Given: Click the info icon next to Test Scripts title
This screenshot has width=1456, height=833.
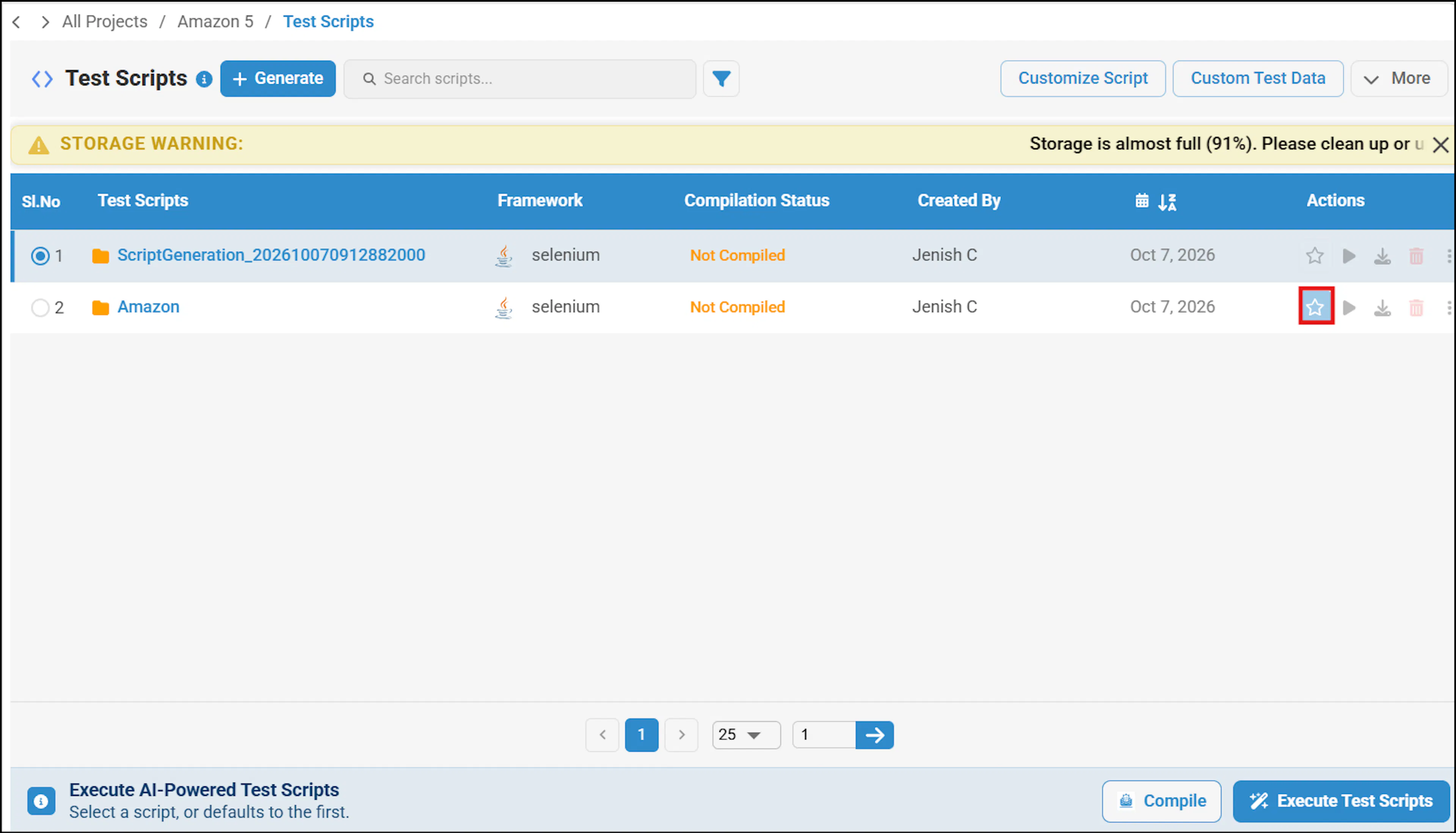Looking at the screenshot, I should click(204, 79).
